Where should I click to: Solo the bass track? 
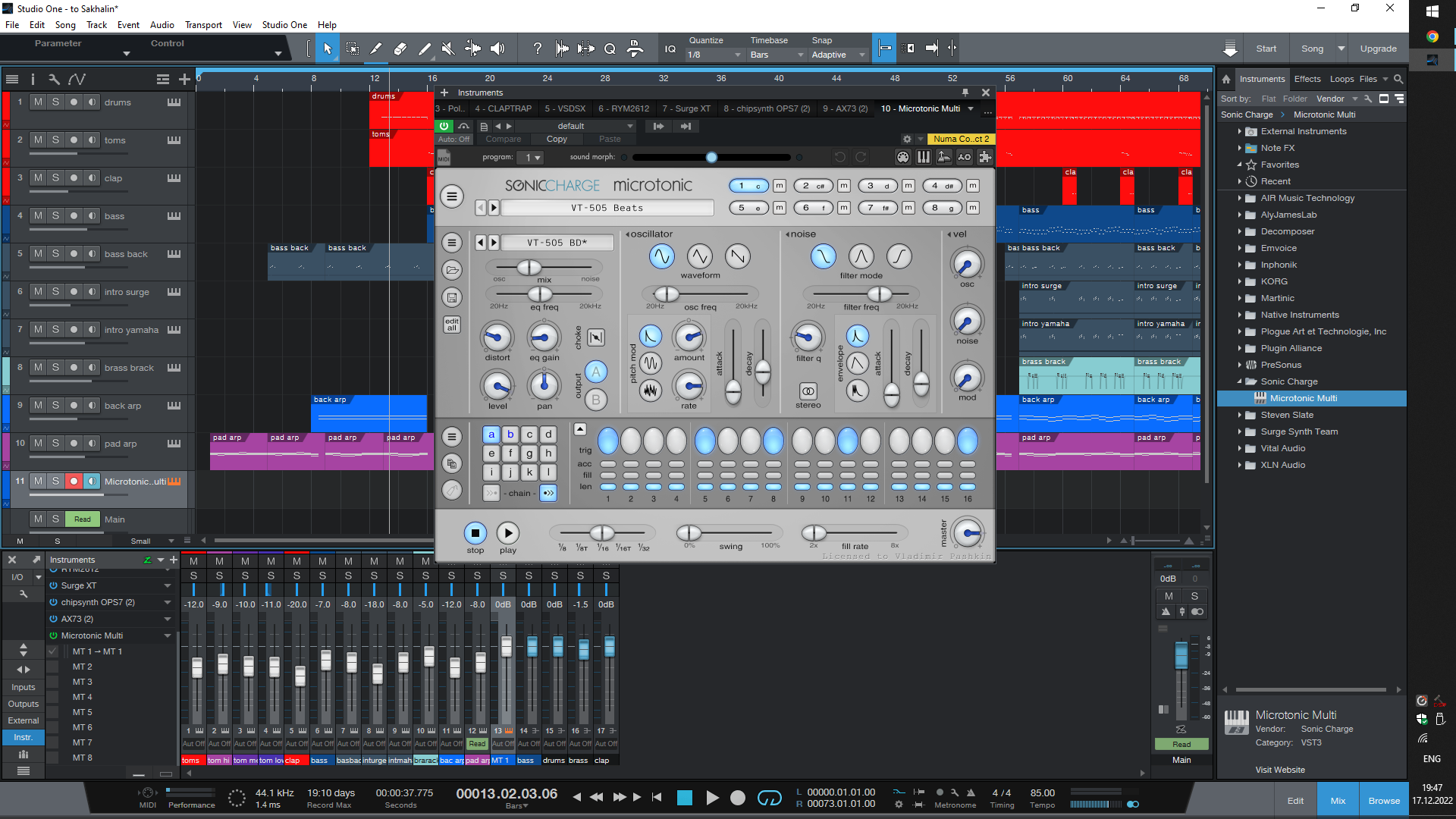55,215
